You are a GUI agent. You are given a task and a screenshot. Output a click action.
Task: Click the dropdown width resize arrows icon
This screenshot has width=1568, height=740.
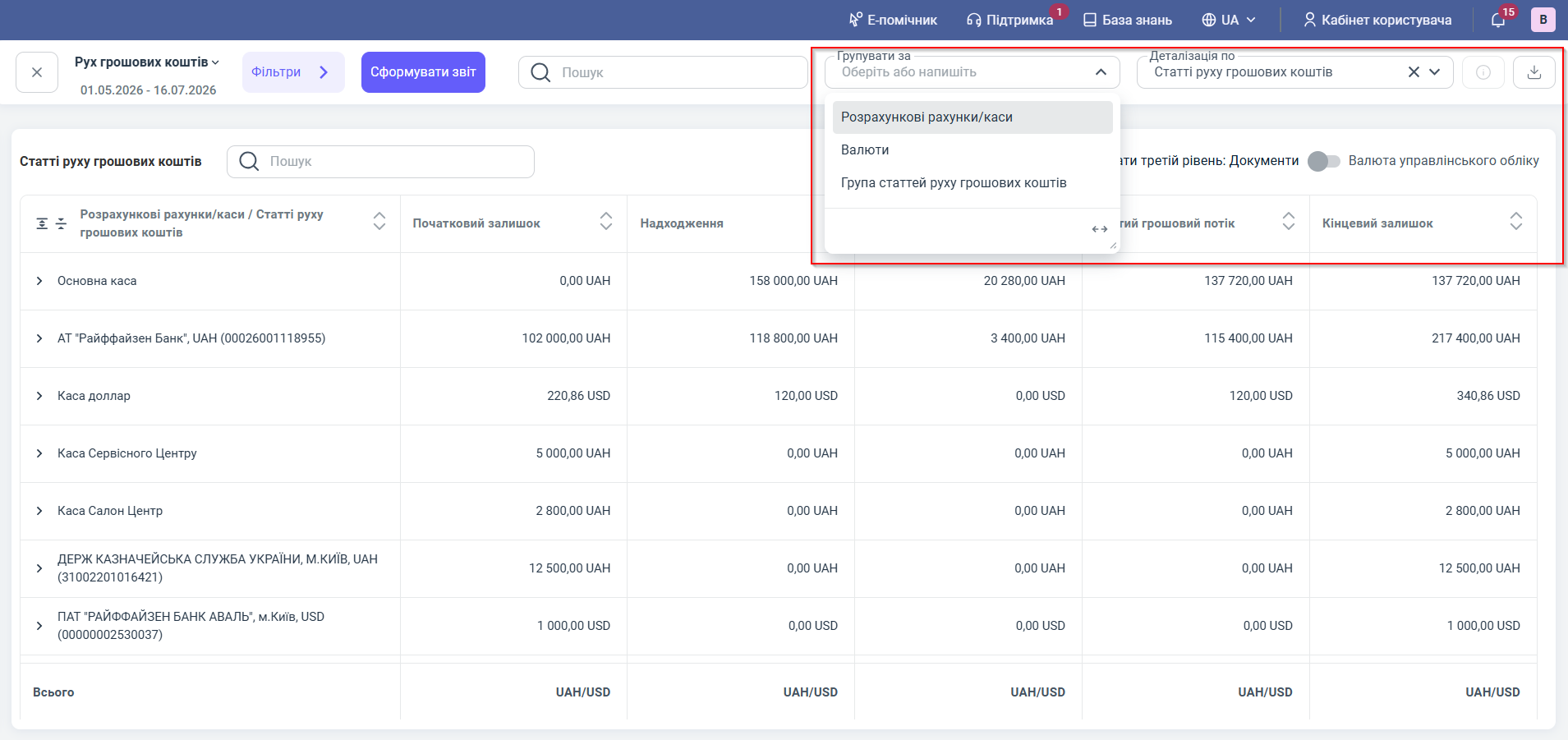[x=1100, y=229]
